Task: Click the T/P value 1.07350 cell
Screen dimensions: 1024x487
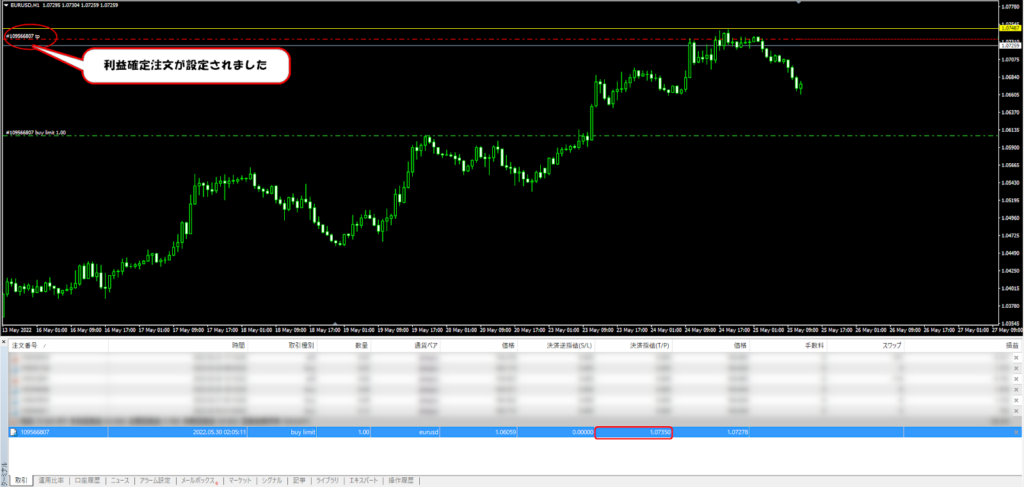Action: pos(633,432)
